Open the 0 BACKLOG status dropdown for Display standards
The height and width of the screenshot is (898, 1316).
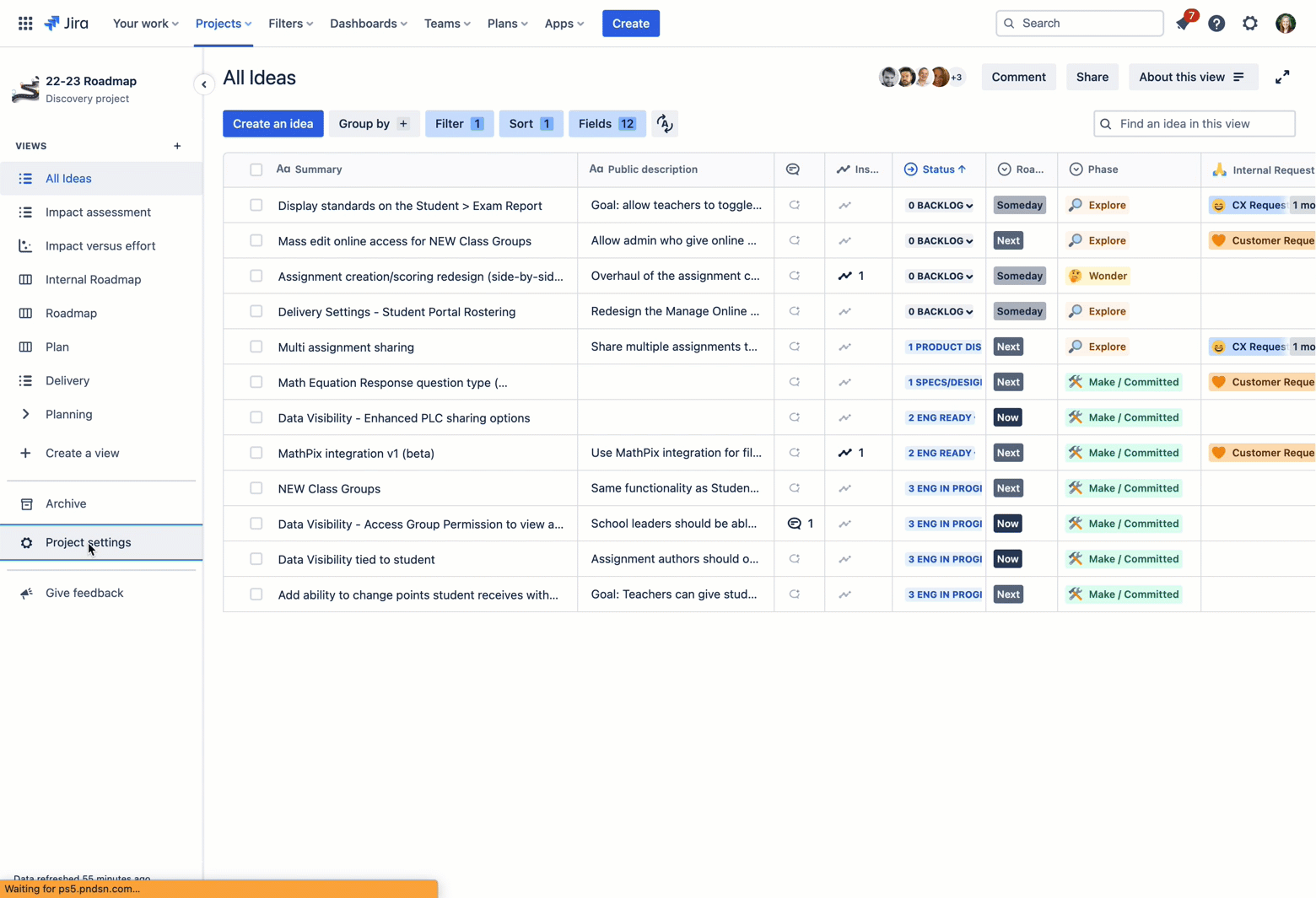click(x=940, y=205)
